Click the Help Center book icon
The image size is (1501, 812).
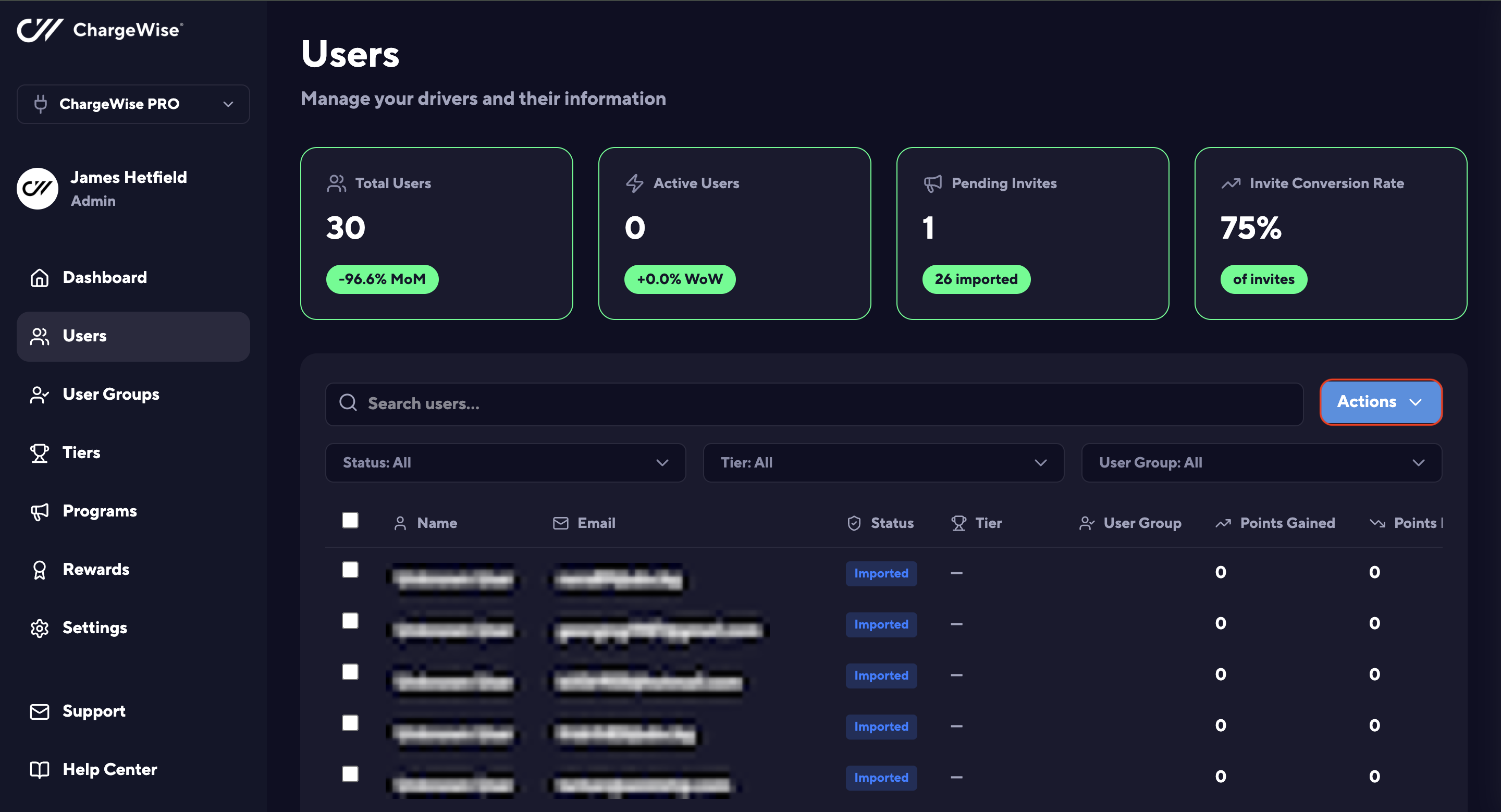tap(40, 770)
